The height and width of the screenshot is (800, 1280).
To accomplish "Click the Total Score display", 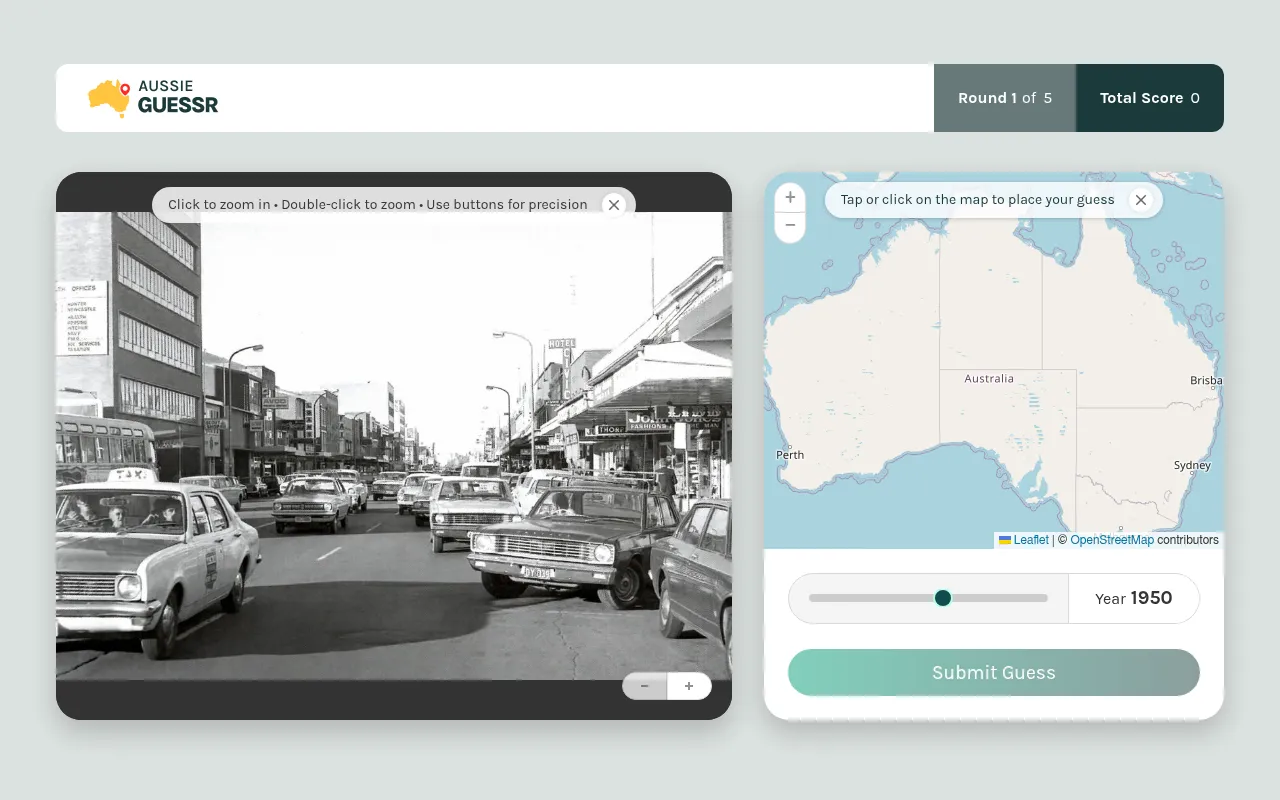I will tap(1150, 98).
